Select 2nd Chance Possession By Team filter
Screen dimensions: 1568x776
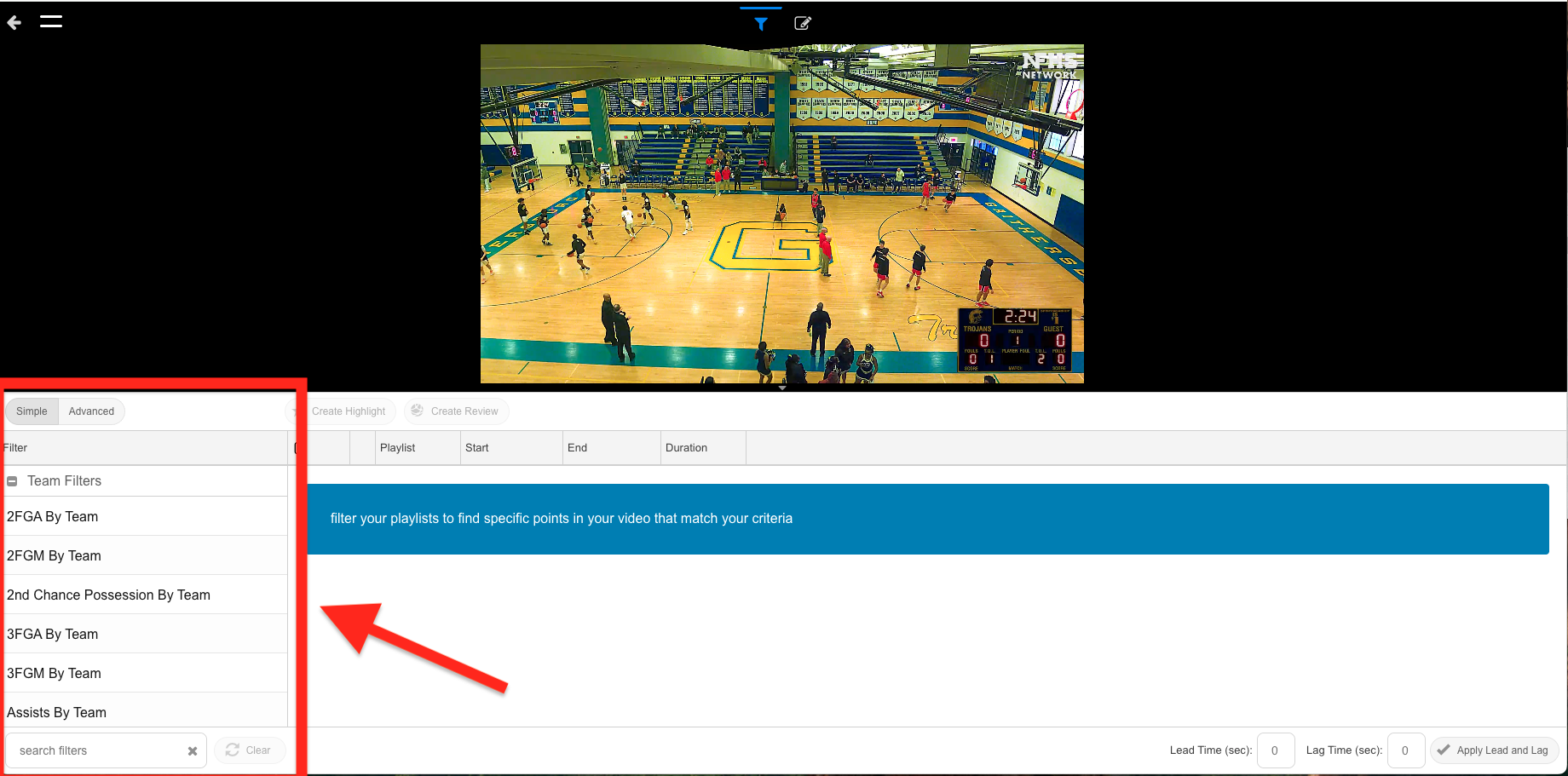(108, 595)
